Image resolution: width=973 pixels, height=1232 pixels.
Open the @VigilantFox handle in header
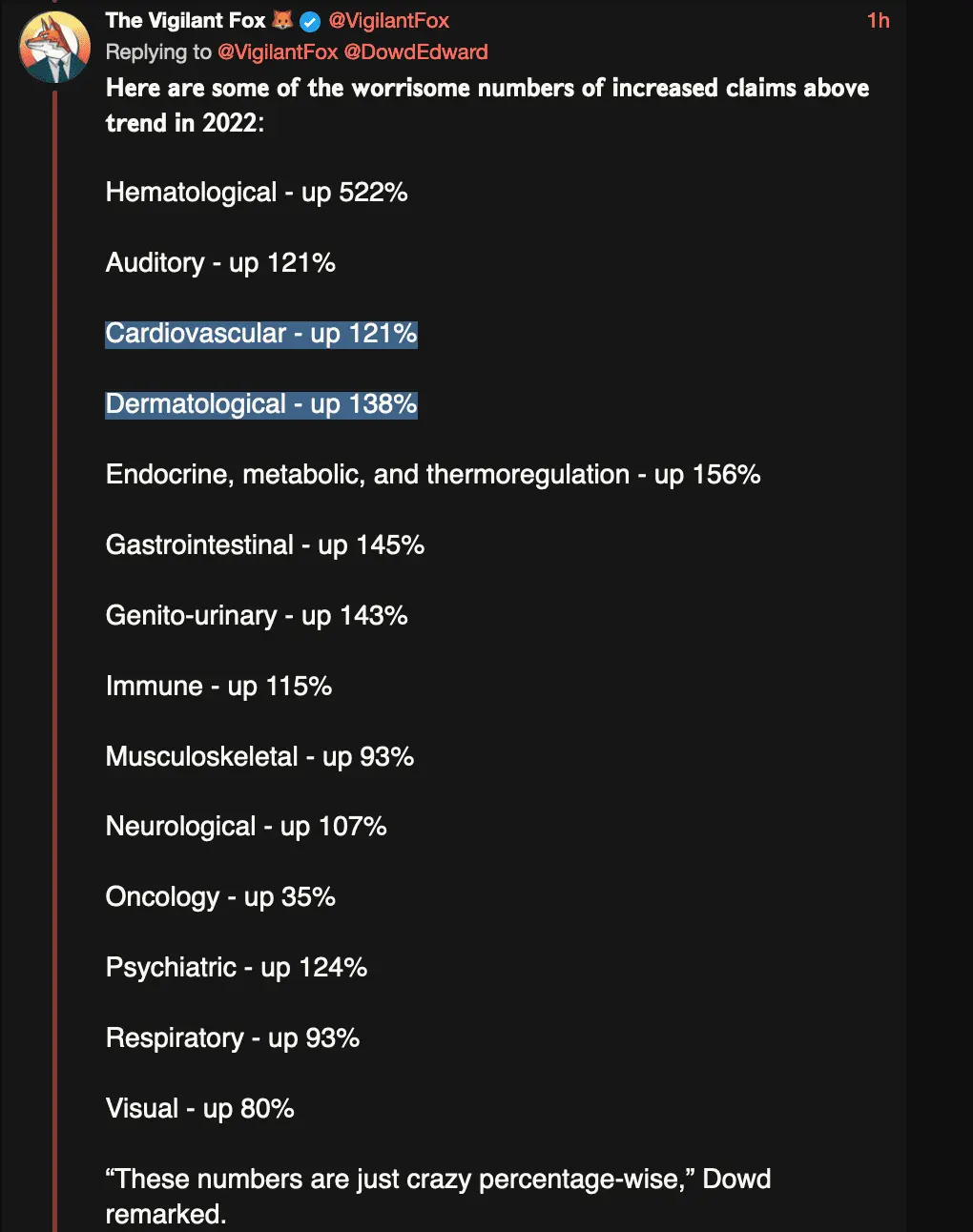click(388, 21)
